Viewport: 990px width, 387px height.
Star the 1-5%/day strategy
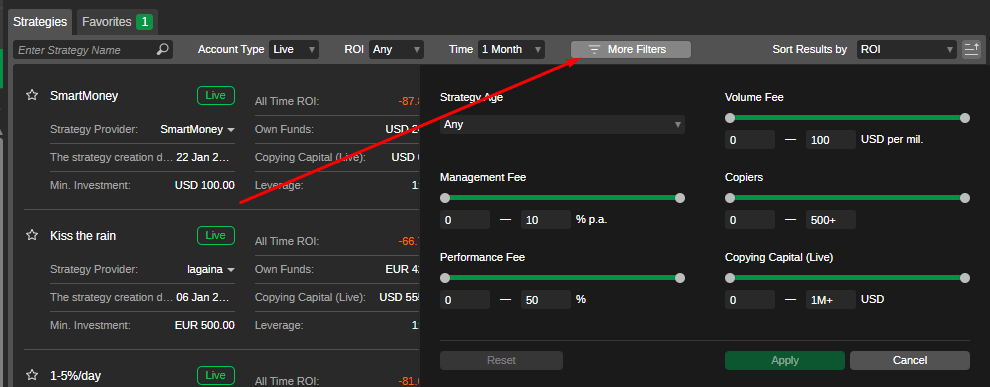click(x=32, y=376)
